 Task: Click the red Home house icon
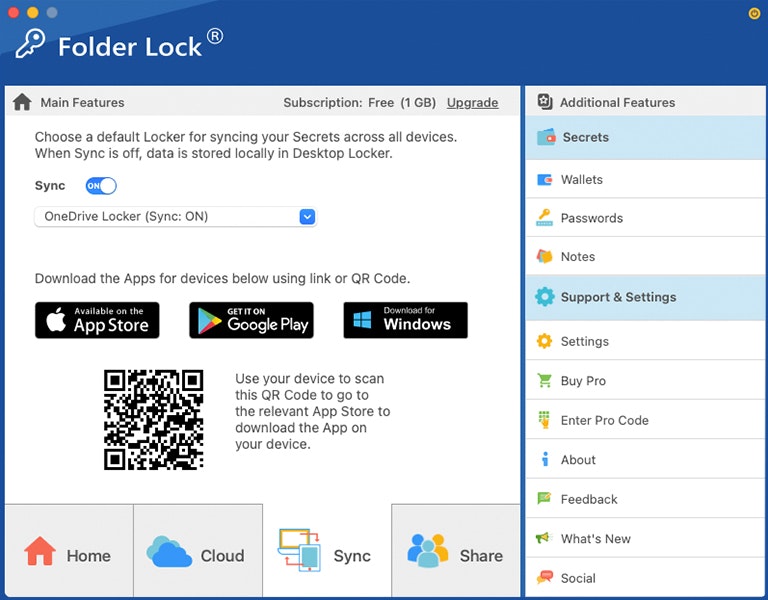pos(40,551)
